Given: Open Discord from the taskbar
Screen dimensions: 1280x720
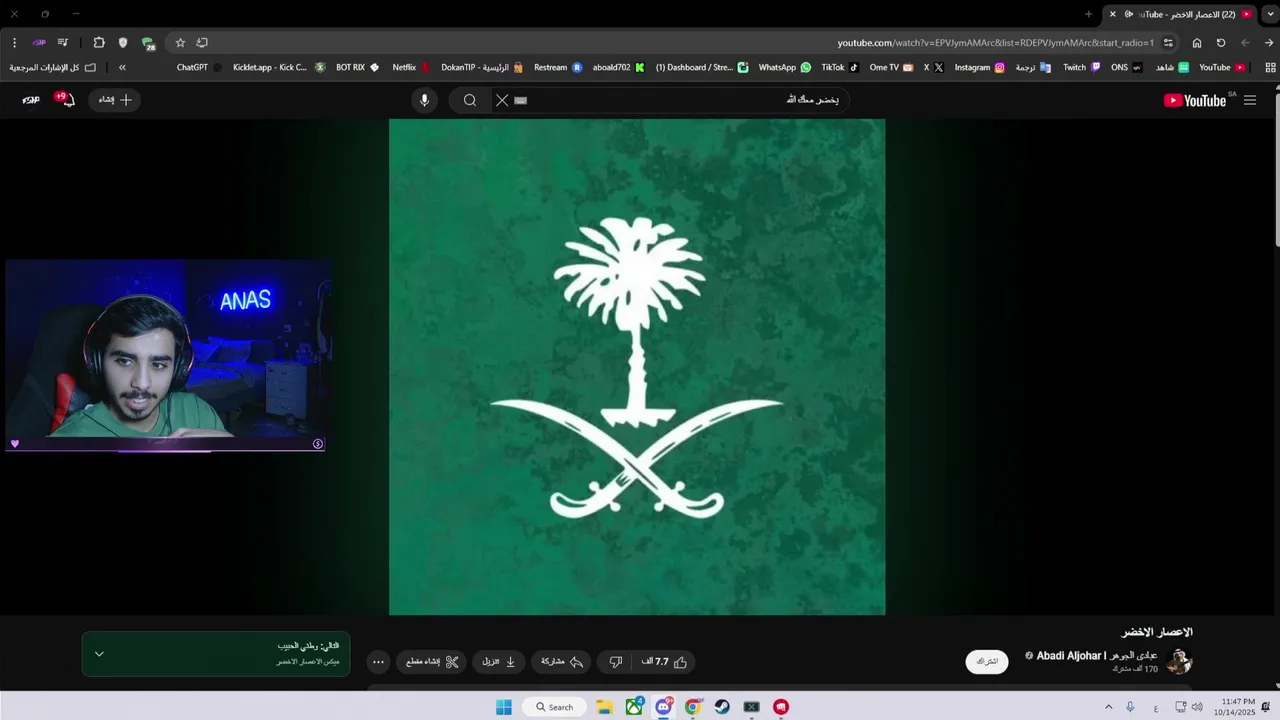Looking at the screenshot, I should pos(663,707).
